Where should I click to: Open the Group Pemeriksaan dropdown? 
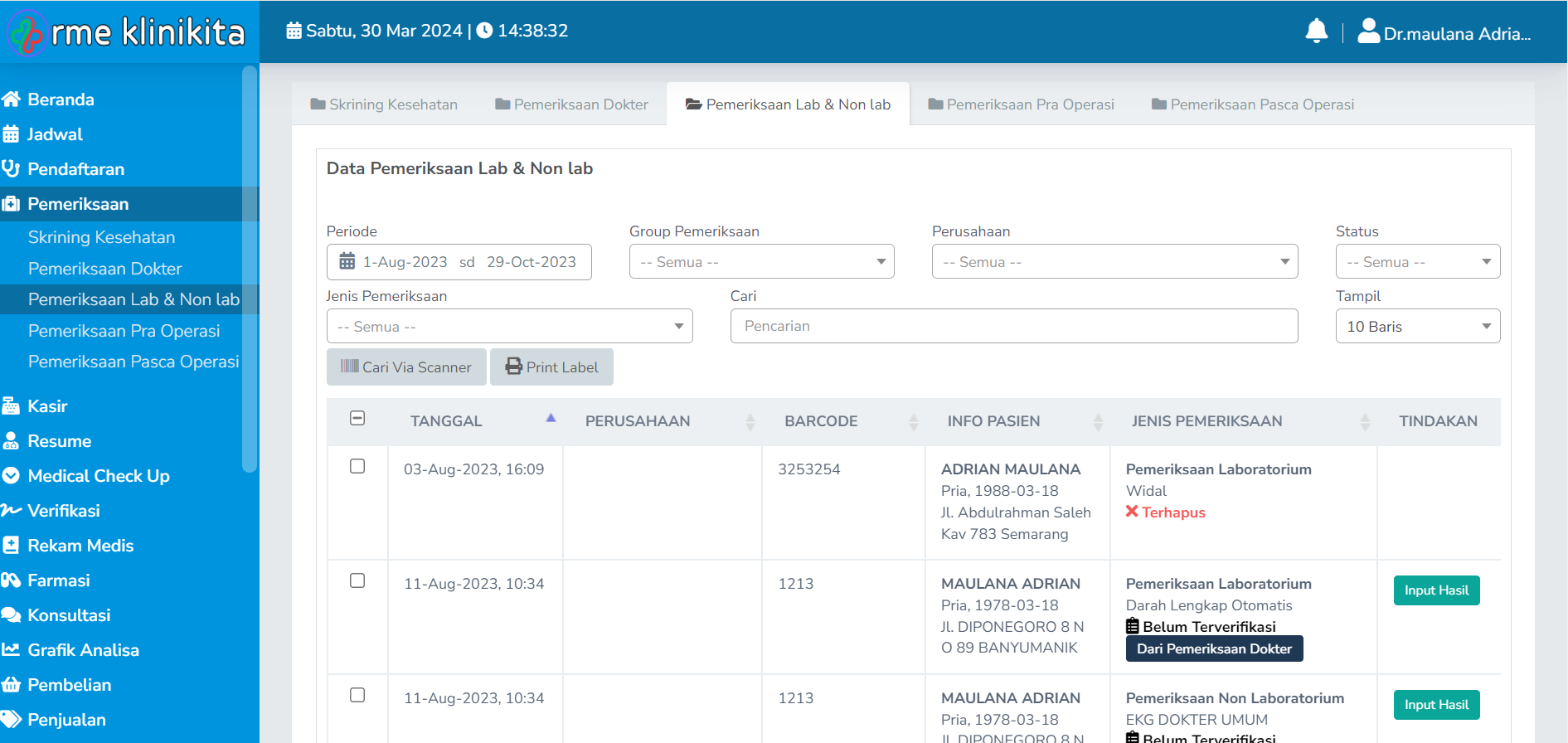(761, 262)
